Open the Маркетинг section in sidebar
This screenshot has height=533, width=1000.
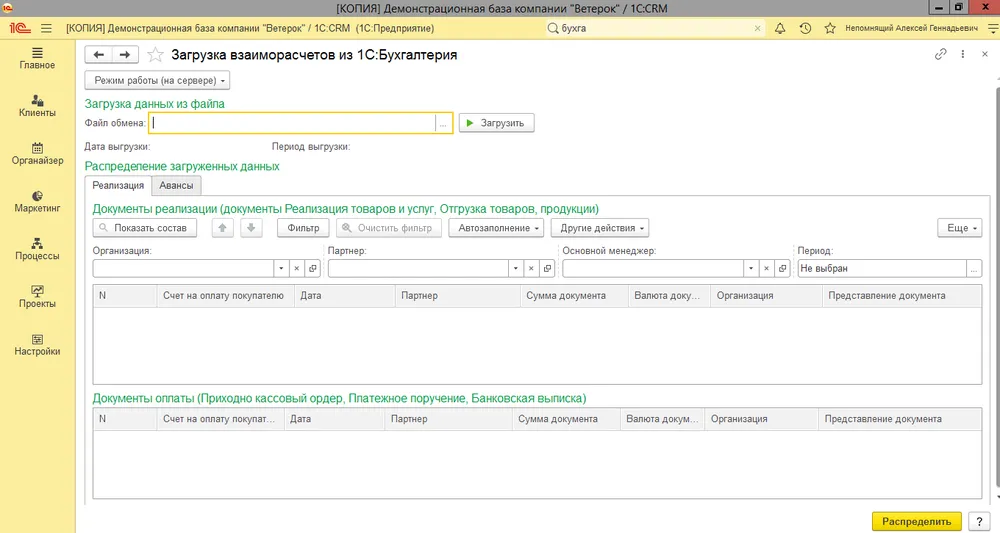tap(37, 202)
